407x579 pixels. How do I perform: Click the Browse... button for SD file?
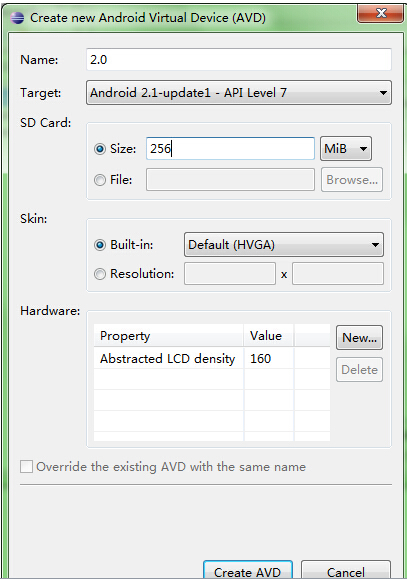click(x=352, y=180)
